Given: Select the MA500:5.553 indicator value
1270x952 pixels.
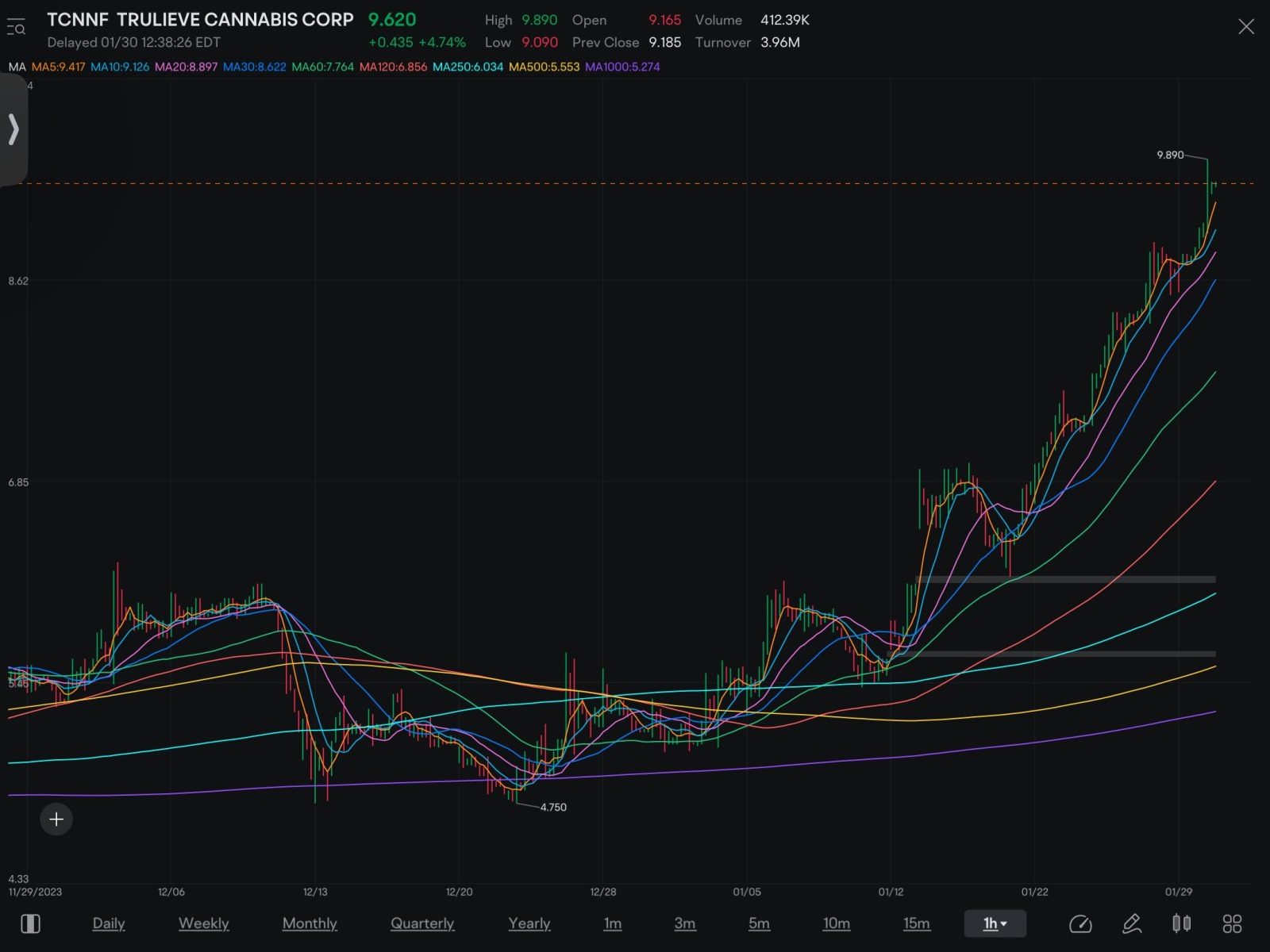Looking at the screenshot, I should (544, 67).
